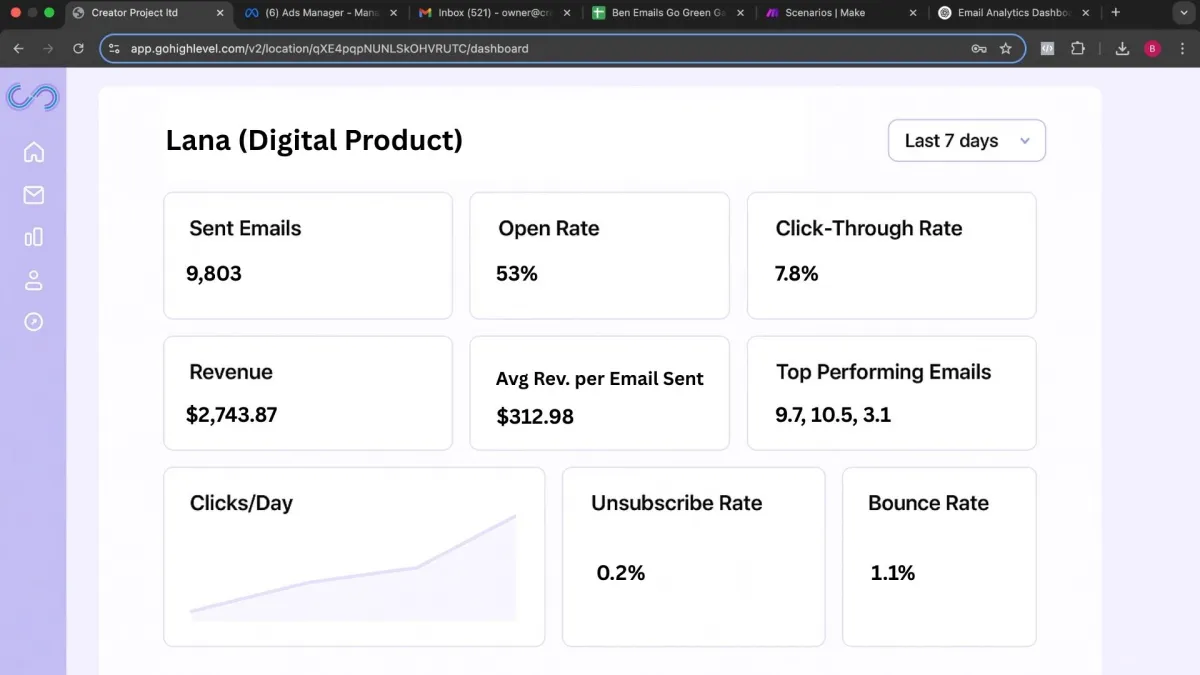Open the Emails envelope icon in sidebar
Viewport: 1200px width, 675px height.
click(34, 195)
